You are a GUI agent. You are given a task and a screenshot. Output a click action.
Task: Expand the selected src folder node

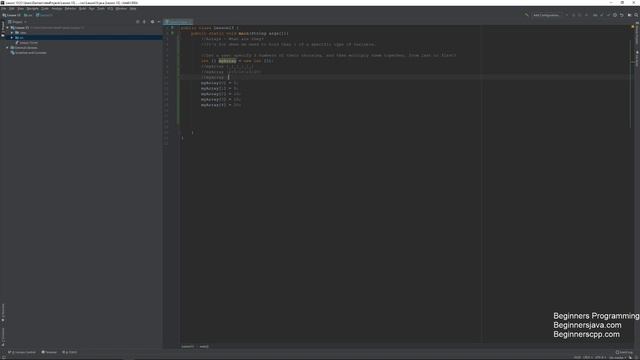12,38
